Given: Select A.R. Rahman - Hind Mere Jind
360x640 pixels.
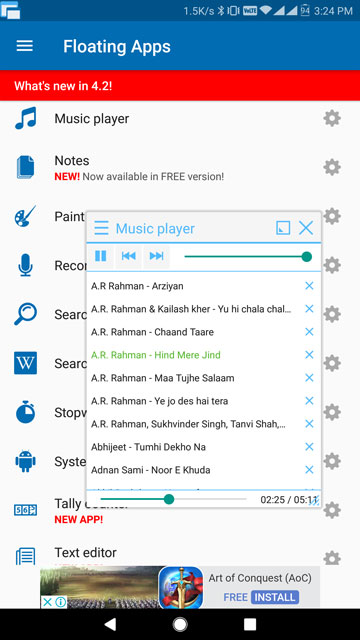Looking at the screenshot, I should click(156, 355).
